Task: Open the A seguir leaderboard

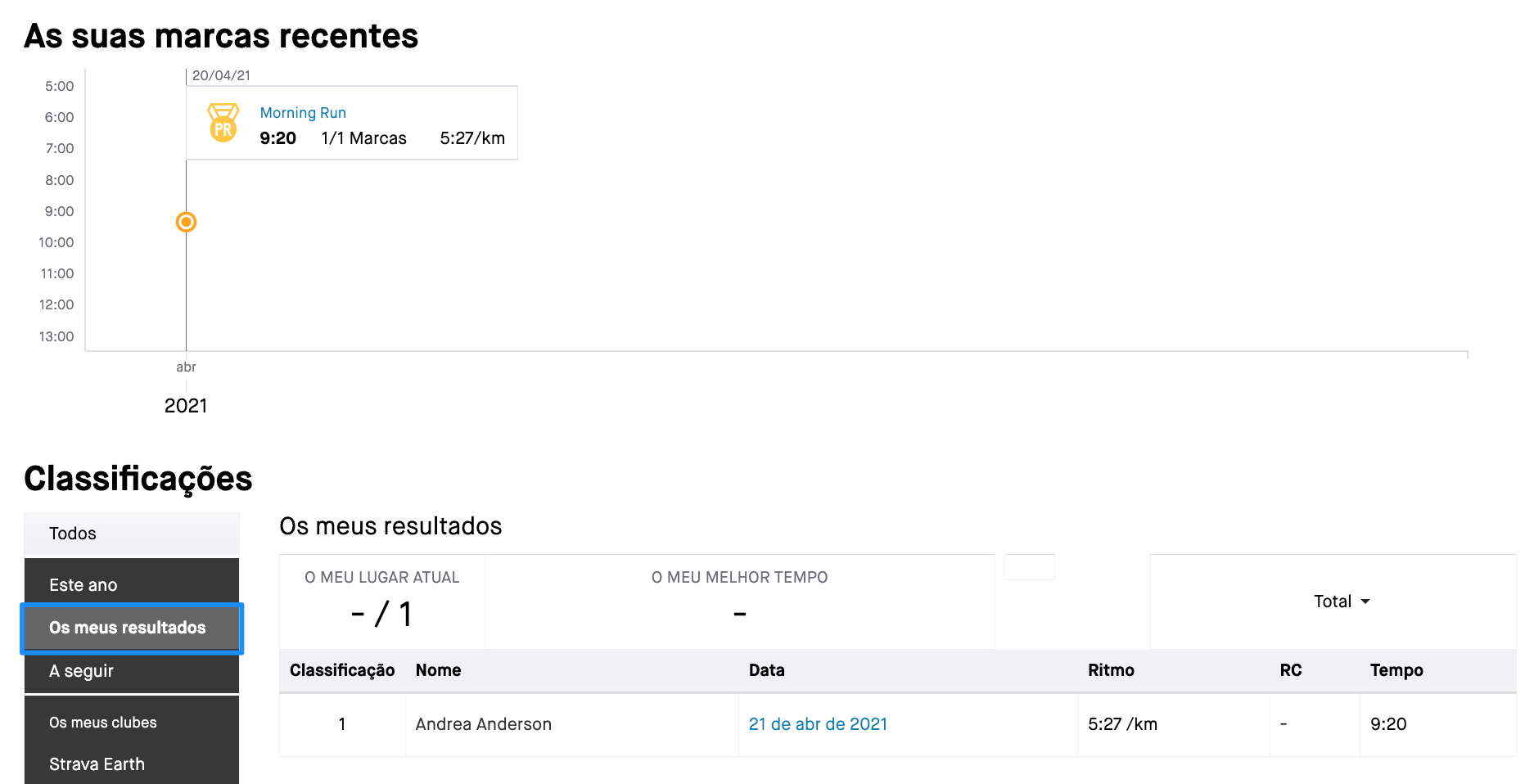Action: point(132,671)
